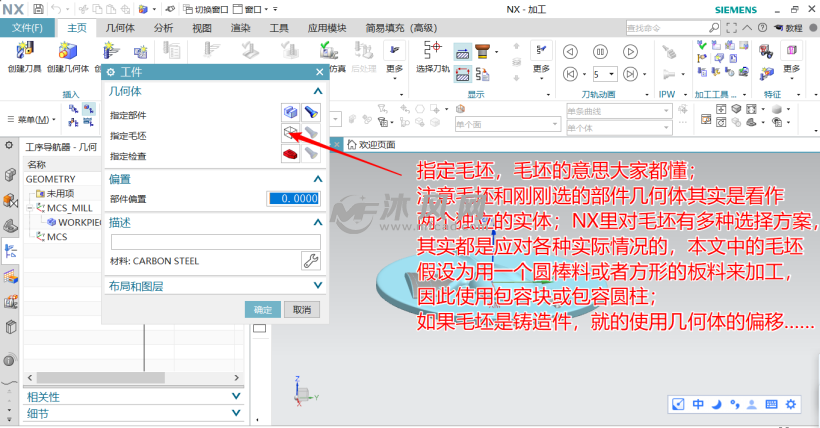This screenshot has height=428, width=820.
Task: Open the 单个面 face rule dropdown
Action: 554,124
